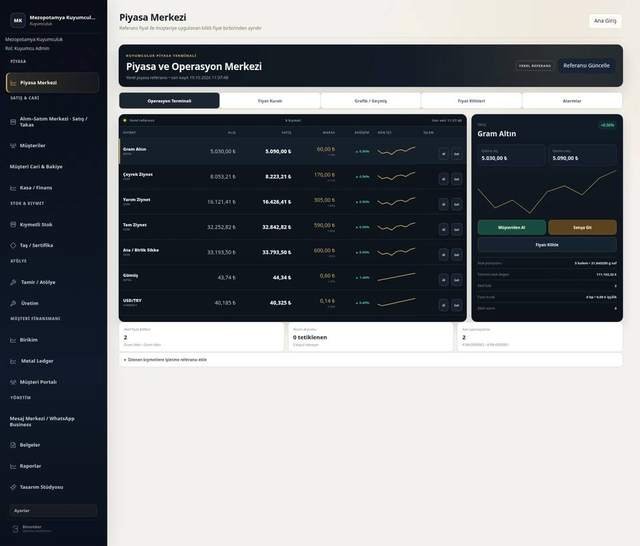Click the Tasarım Stüdyosu icon

13,487
